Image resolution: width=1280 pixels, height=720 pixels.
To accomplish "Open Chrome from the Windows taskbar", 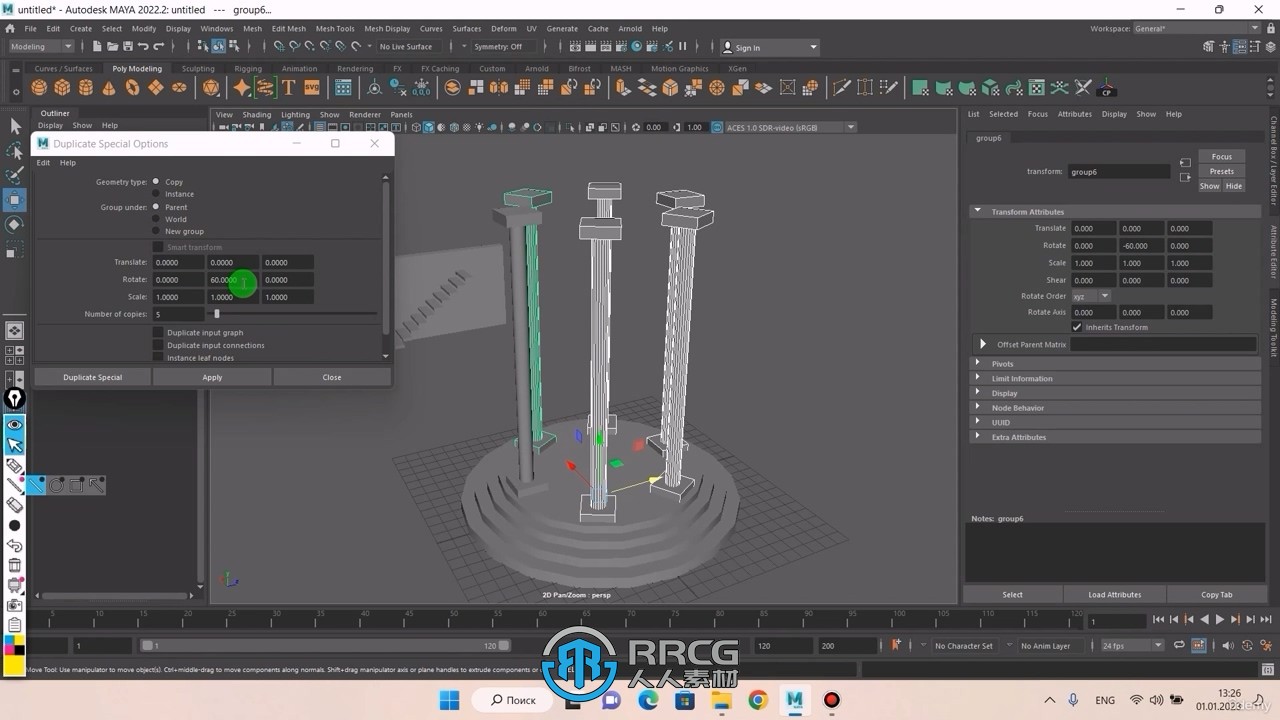I will [758, 700].
